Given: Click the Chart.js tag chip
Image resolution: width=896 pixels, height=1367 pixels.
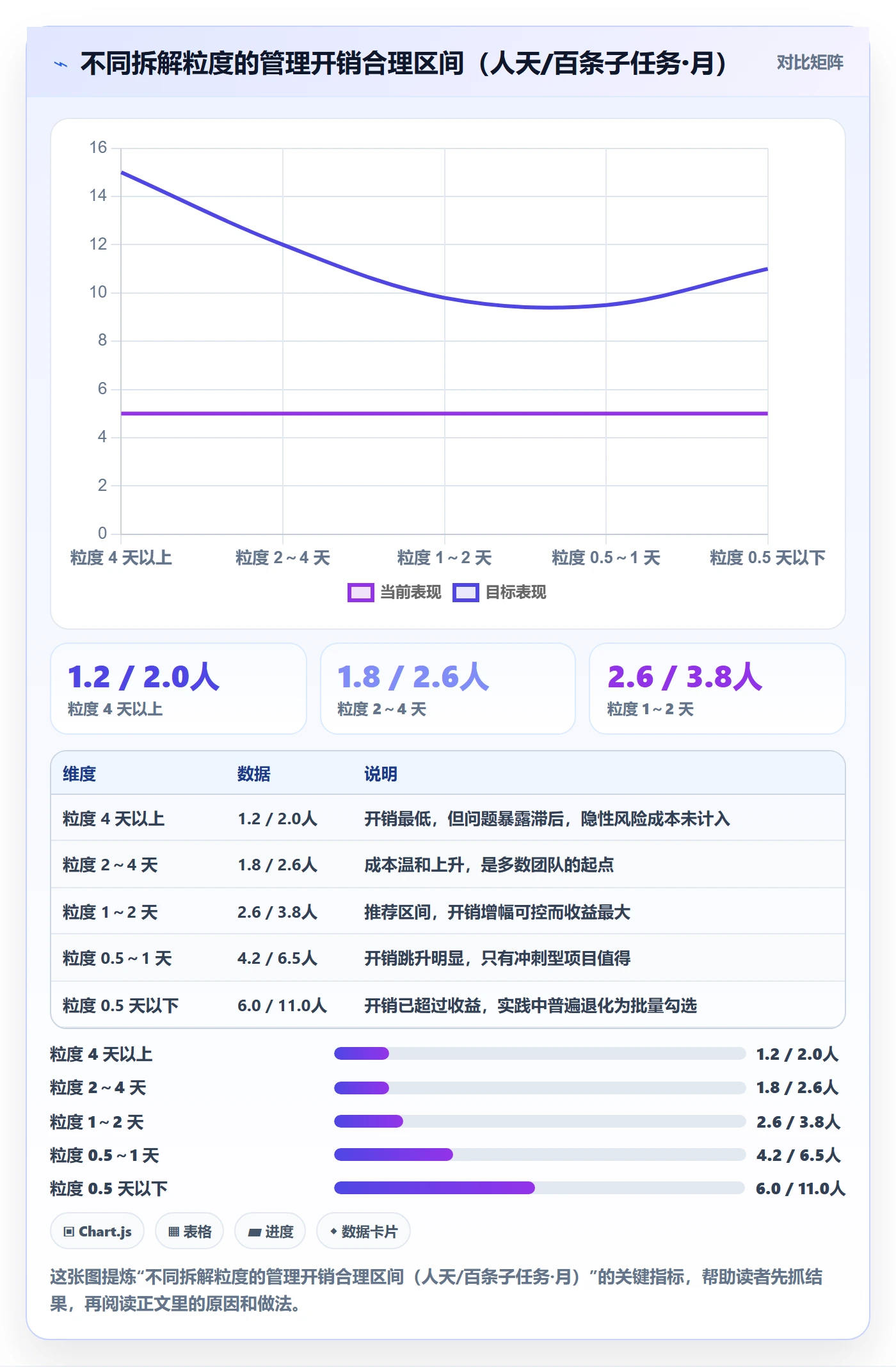Looking at the screenshot, I should click(97, 1231).
